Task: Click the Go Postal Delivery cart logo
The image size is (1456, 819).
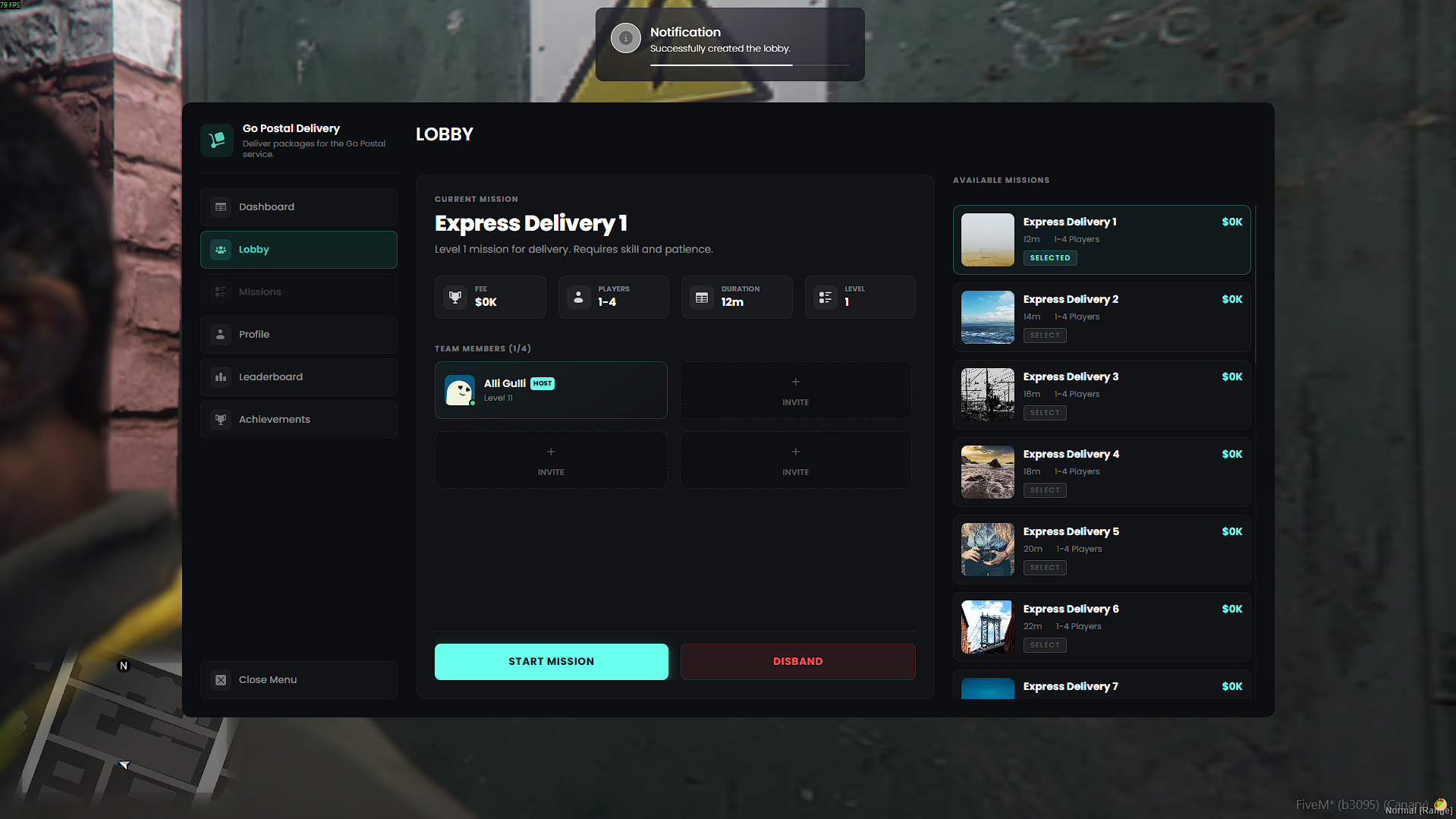Action: [217, 140]
